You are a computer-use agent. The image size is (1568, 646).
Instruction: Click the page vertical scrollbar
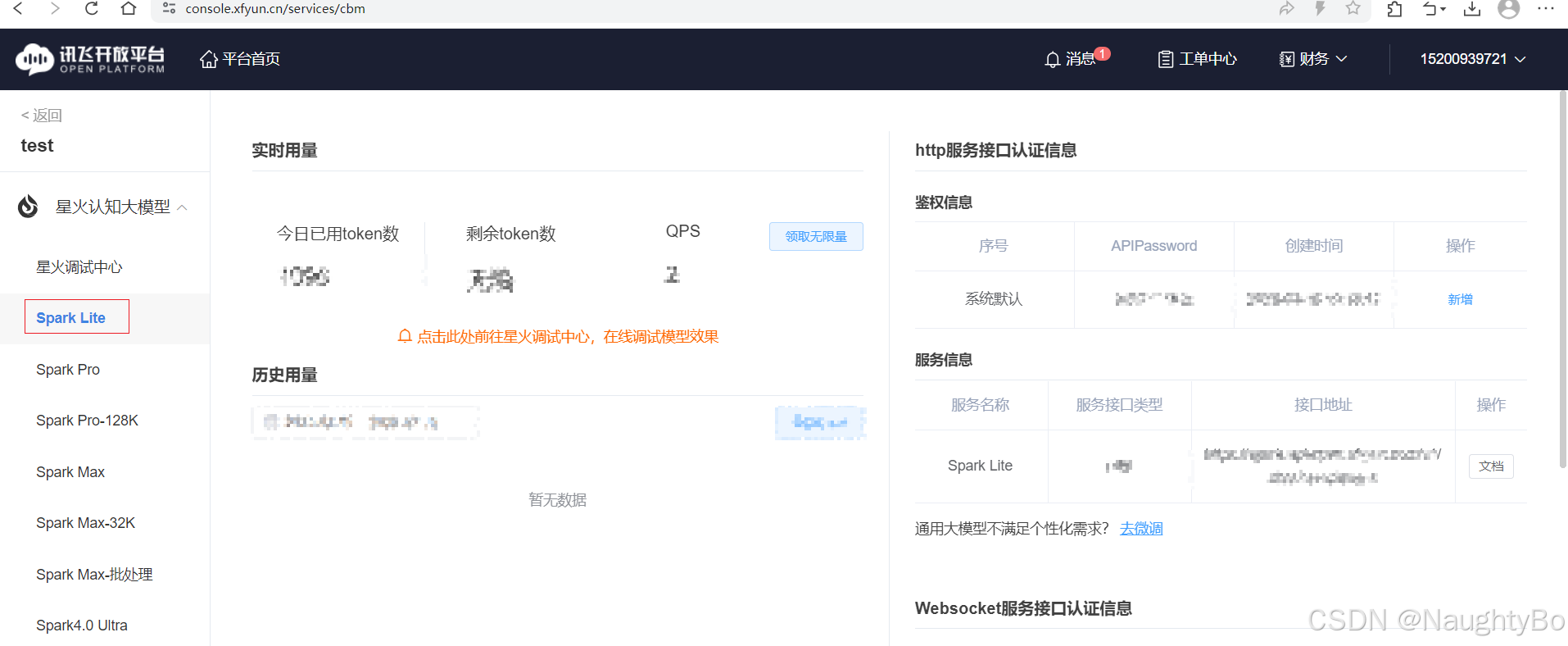click(1563, 279)
